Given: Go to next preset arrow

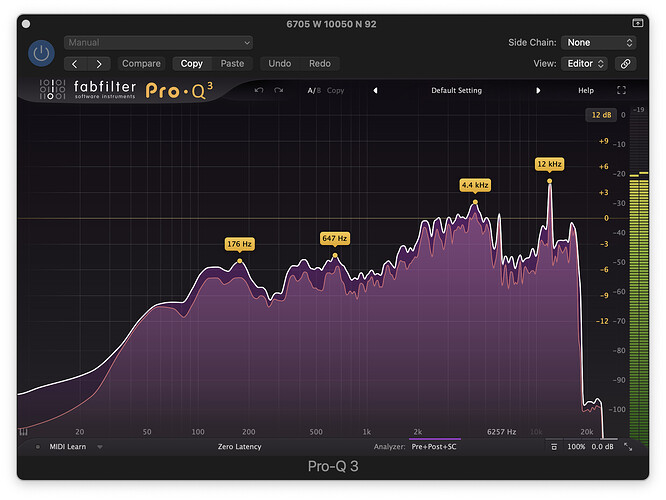Looking at the screenshot, I should point(538,90).
